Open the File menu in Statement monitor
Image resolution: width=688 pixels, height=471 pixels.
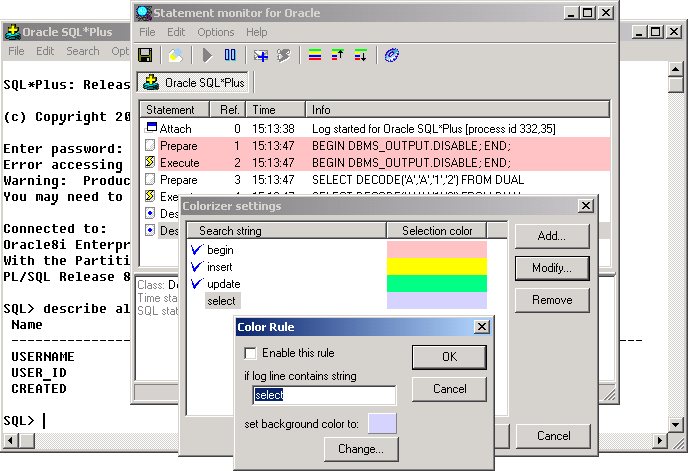coord(147,32)
